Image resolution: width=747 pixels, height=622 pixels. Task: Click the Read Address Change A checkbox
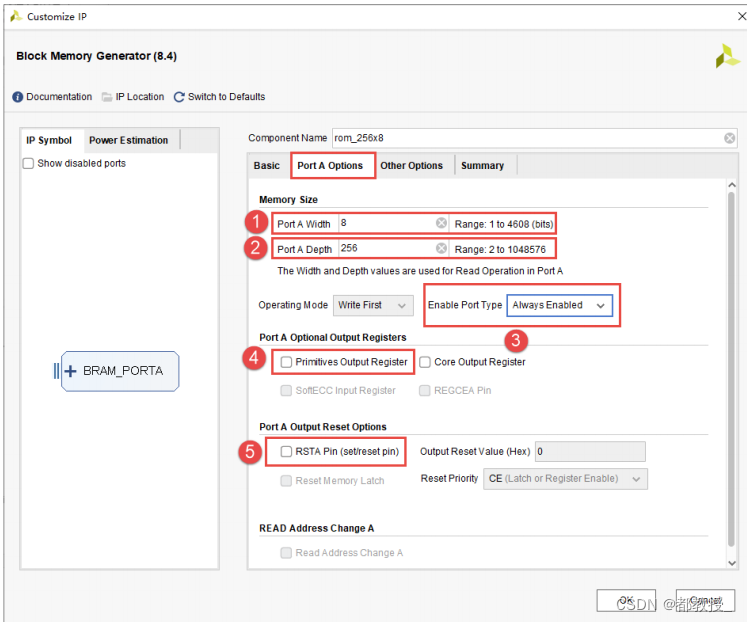point(286,552)
